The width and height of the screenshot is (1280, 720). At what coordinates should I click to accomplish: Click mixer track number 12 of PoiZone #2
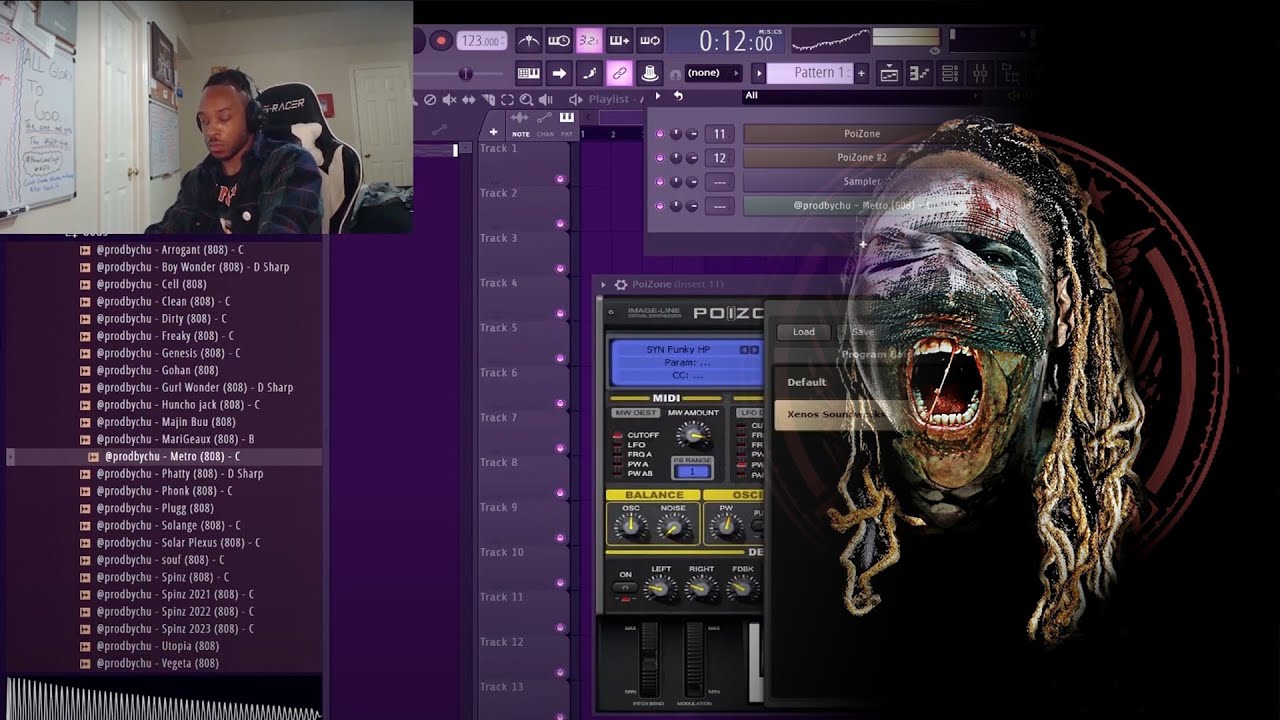[x=720, y=158]
